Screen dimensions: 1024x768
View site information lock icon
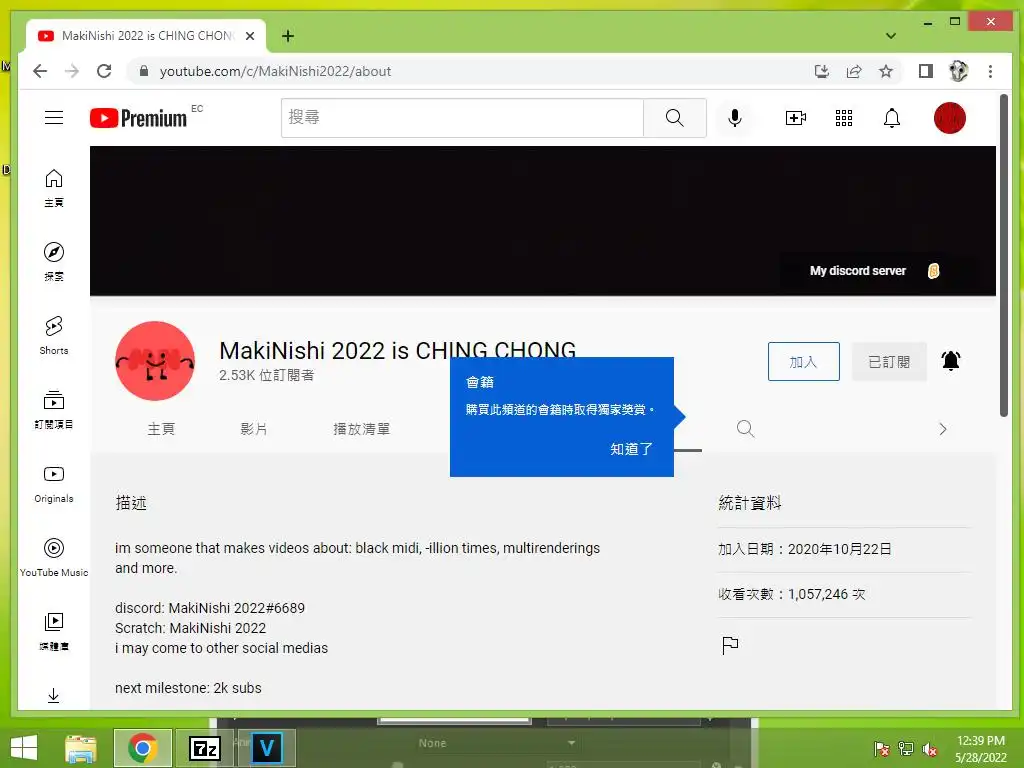pyautogui.click(x=144, y=71)
